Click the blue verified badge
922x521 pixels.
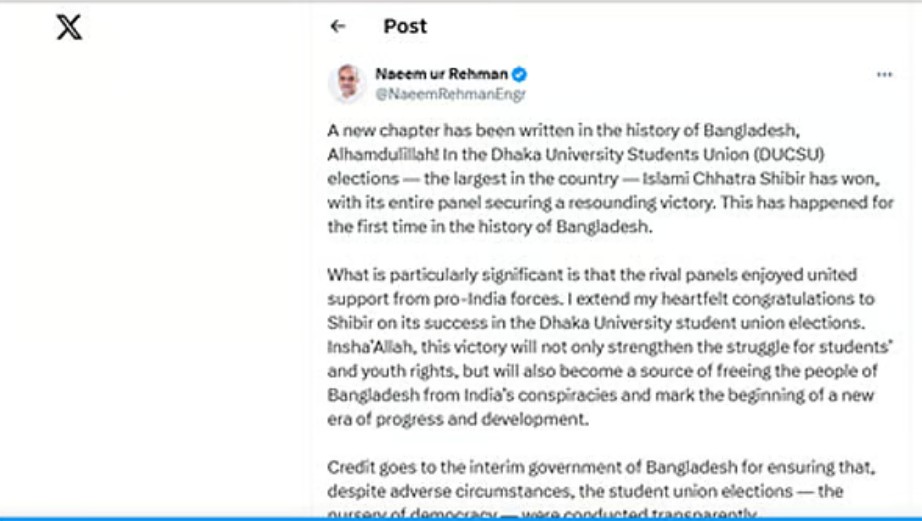coord(520,75)
